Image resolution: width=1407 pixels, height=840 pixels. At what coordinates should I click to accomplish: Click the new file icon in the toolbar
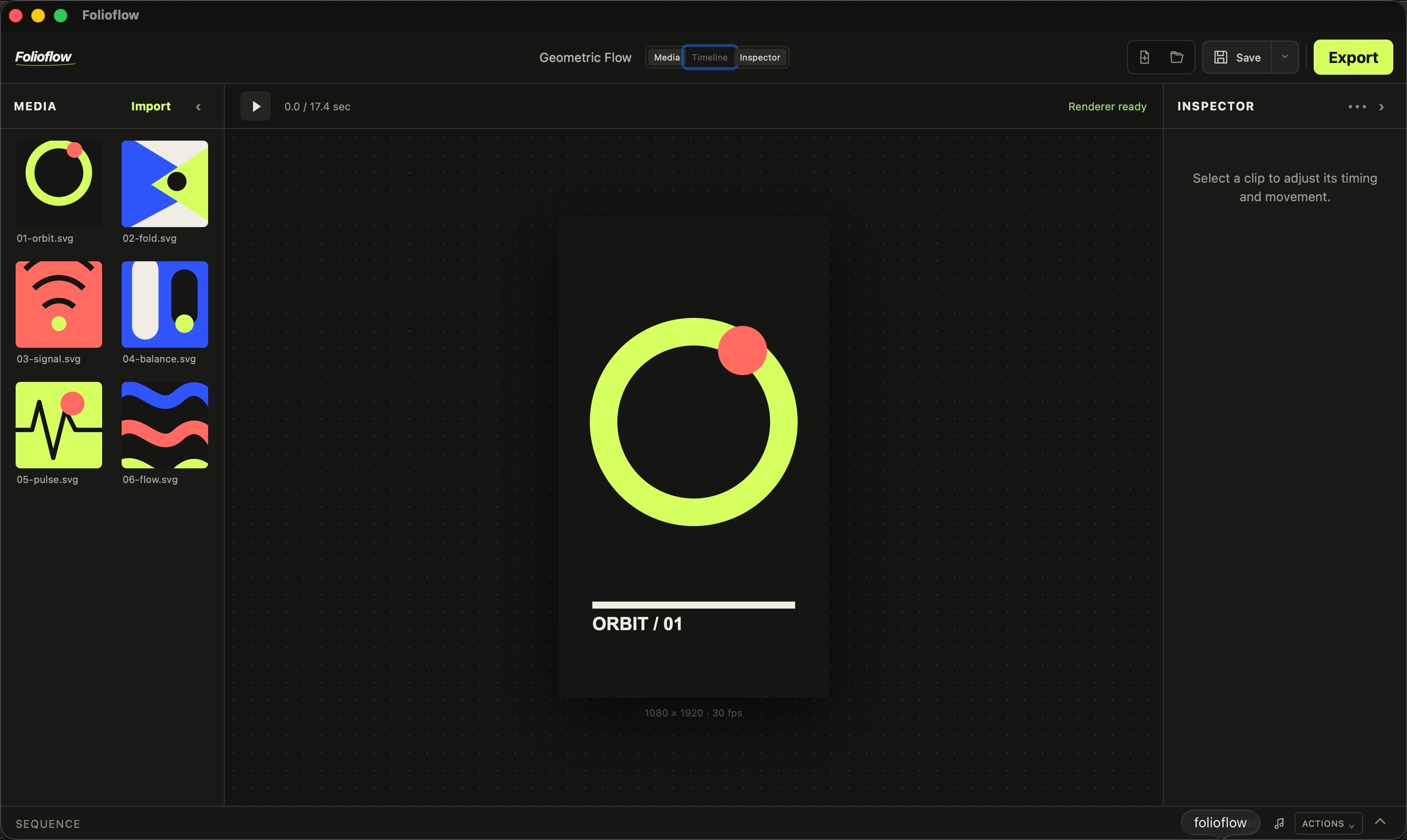click(x=1144, y=57)
